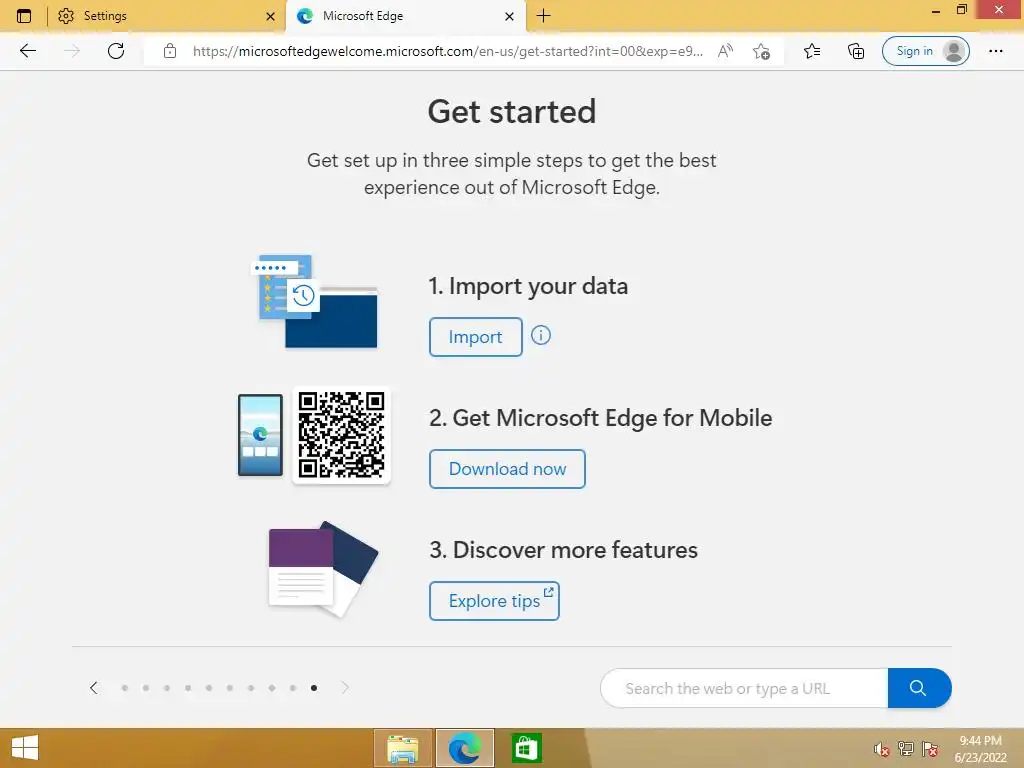Close the Microsoft Edge tab
Screen dimensions: 1024x768
(x=509, y=16)
